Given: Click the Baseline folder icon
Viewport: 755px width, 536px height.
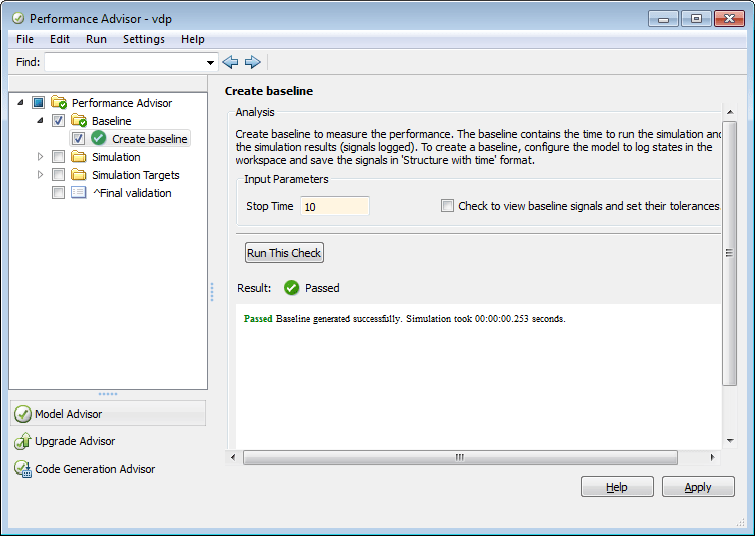Looking at the screenshot, I should click(x=79, y=121).
